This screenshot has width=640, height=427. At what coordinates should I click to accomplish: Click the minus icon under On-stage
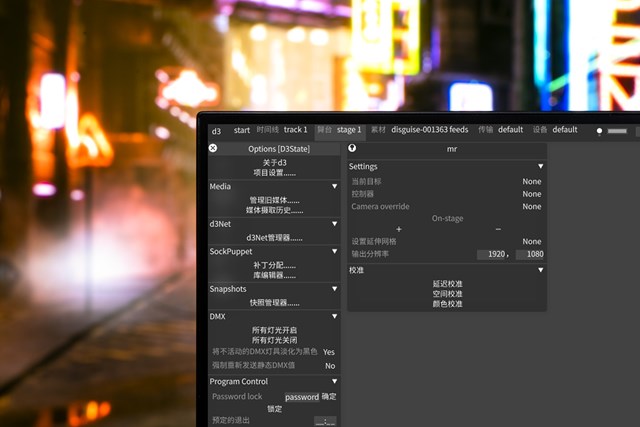(x=498, y=229)
